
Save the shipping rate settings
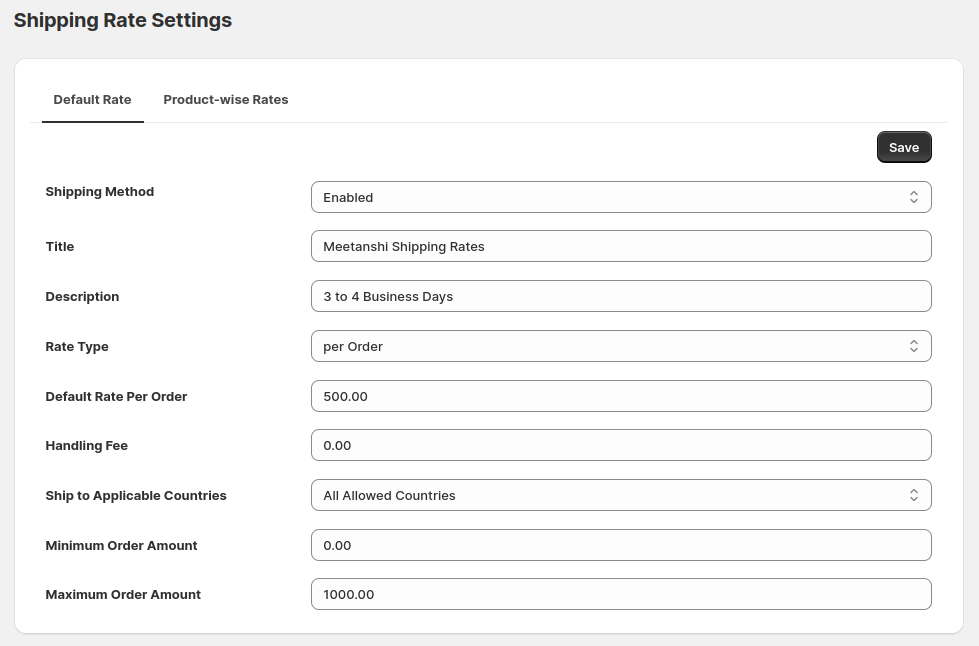click(904, 147)
